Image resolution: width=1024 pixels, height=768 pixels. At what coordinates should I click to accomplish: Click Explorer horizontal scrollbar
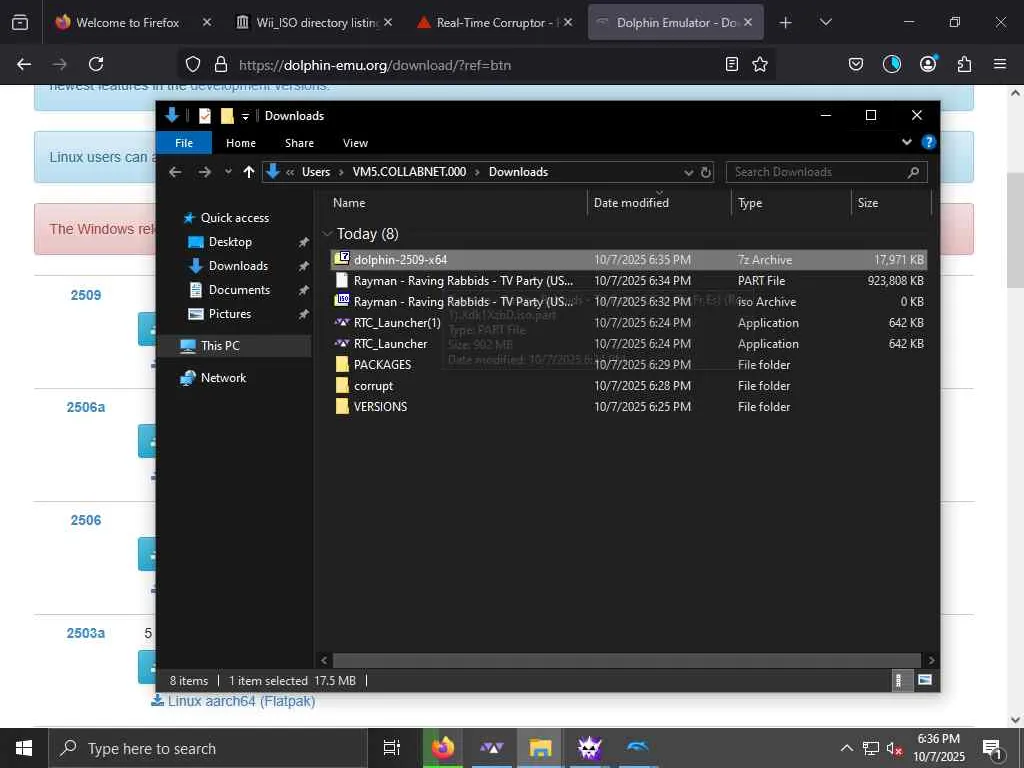626,660
